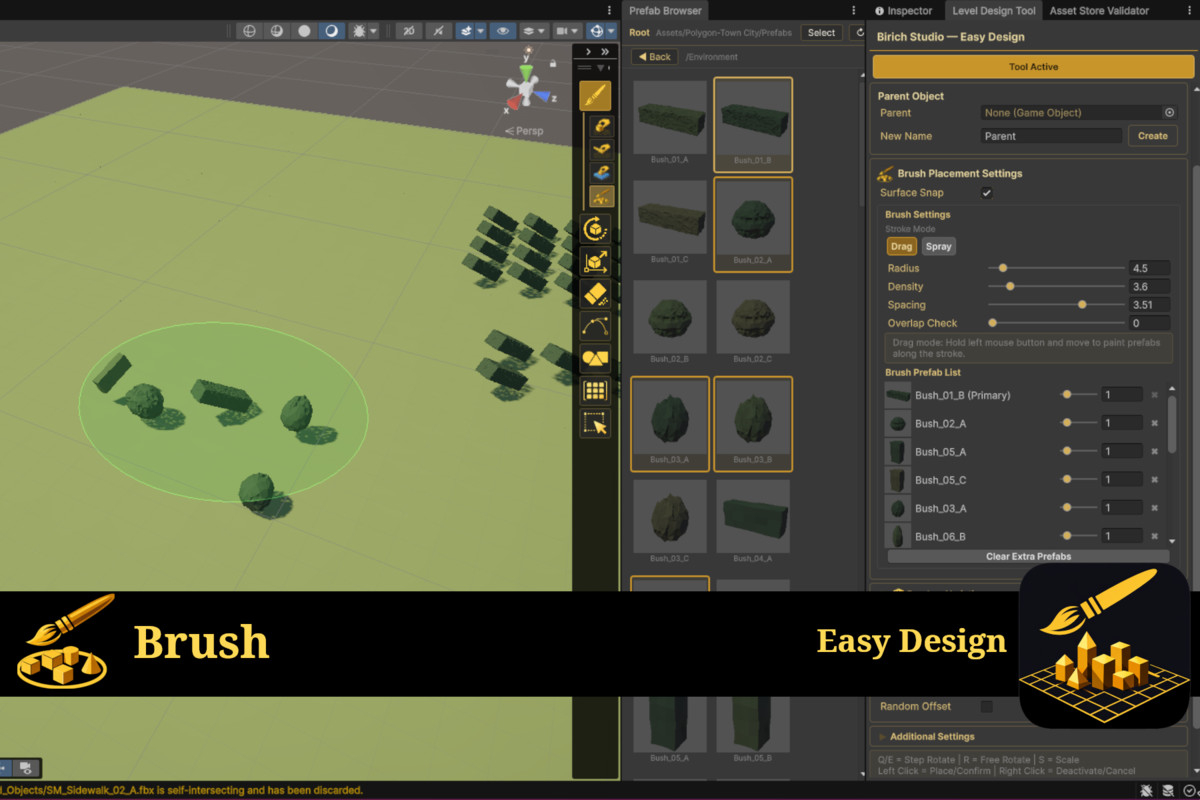
Task: Remove Bush_02_A from brush prefab list
Action: [x=1154, y=423]
